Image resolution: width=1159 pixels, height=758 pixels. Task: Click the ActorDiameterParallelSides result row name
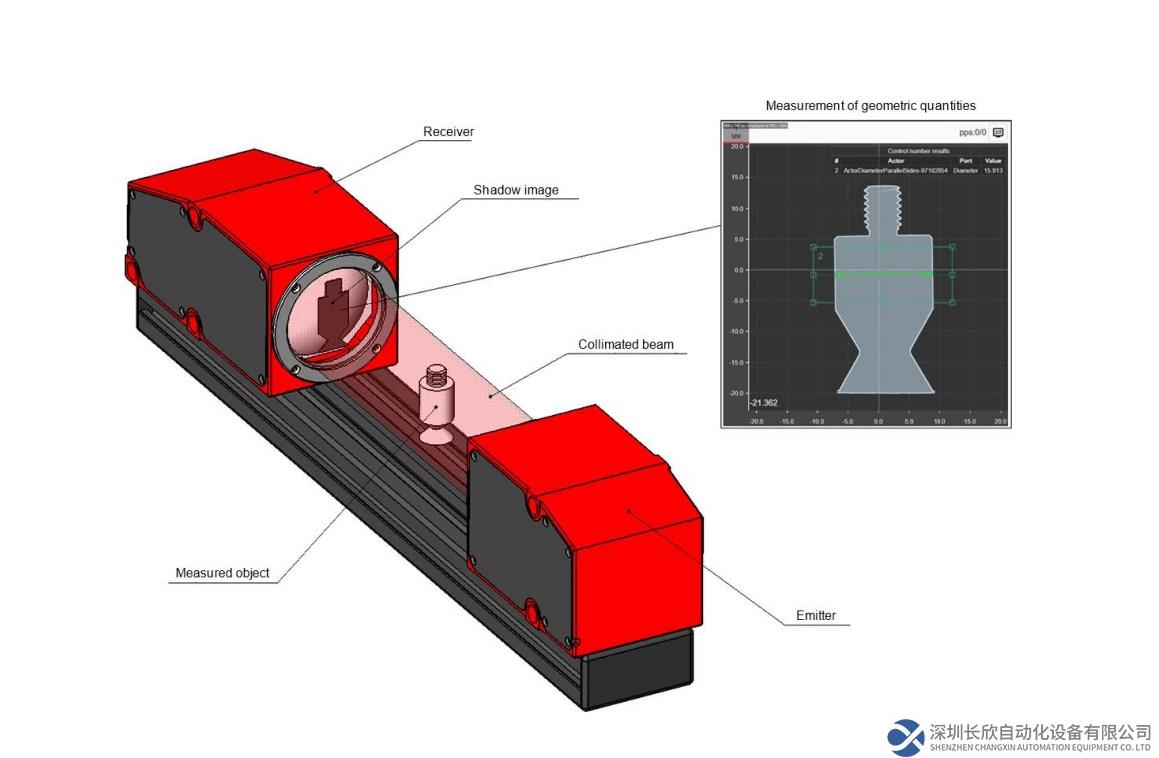896,171
